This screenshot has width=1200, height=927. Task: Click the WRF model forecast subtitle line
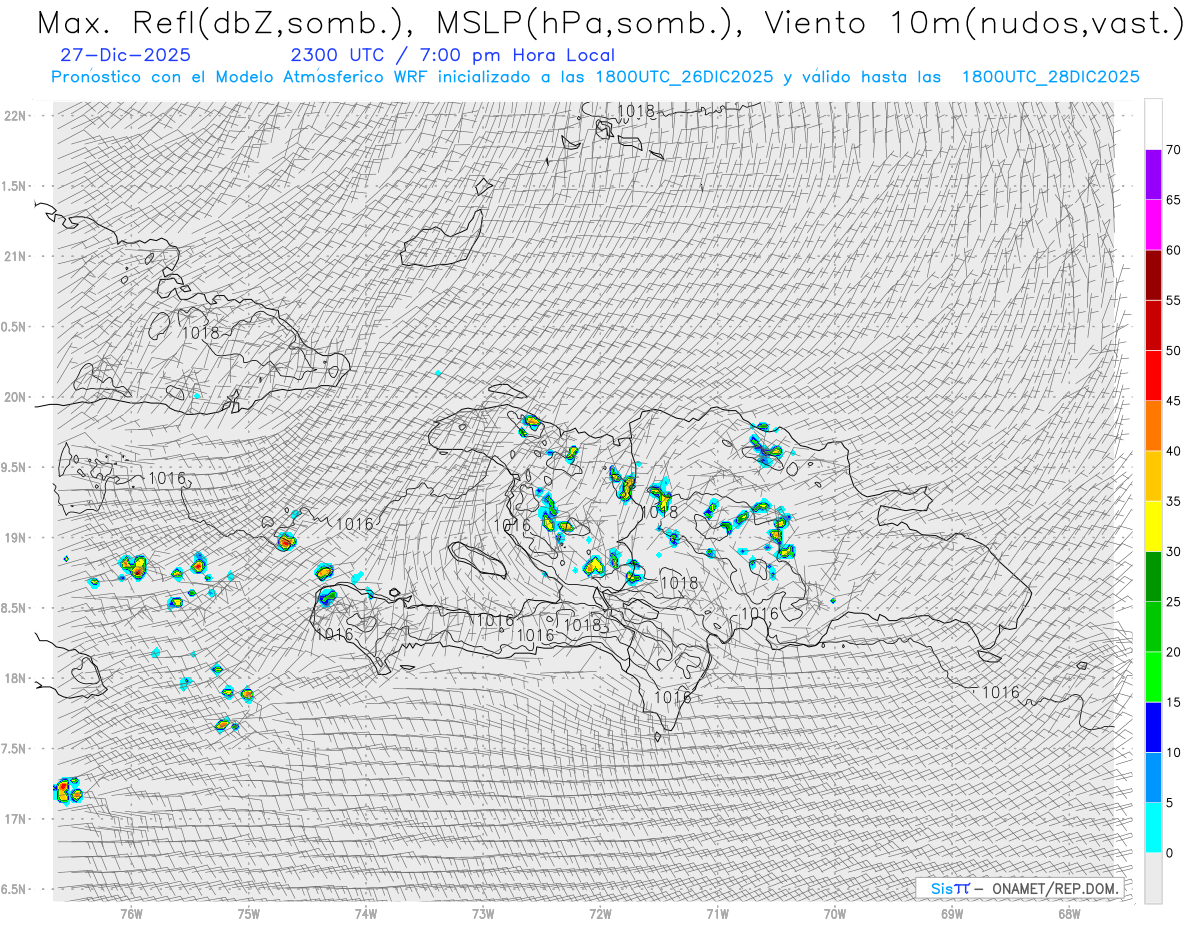point(595,77)
